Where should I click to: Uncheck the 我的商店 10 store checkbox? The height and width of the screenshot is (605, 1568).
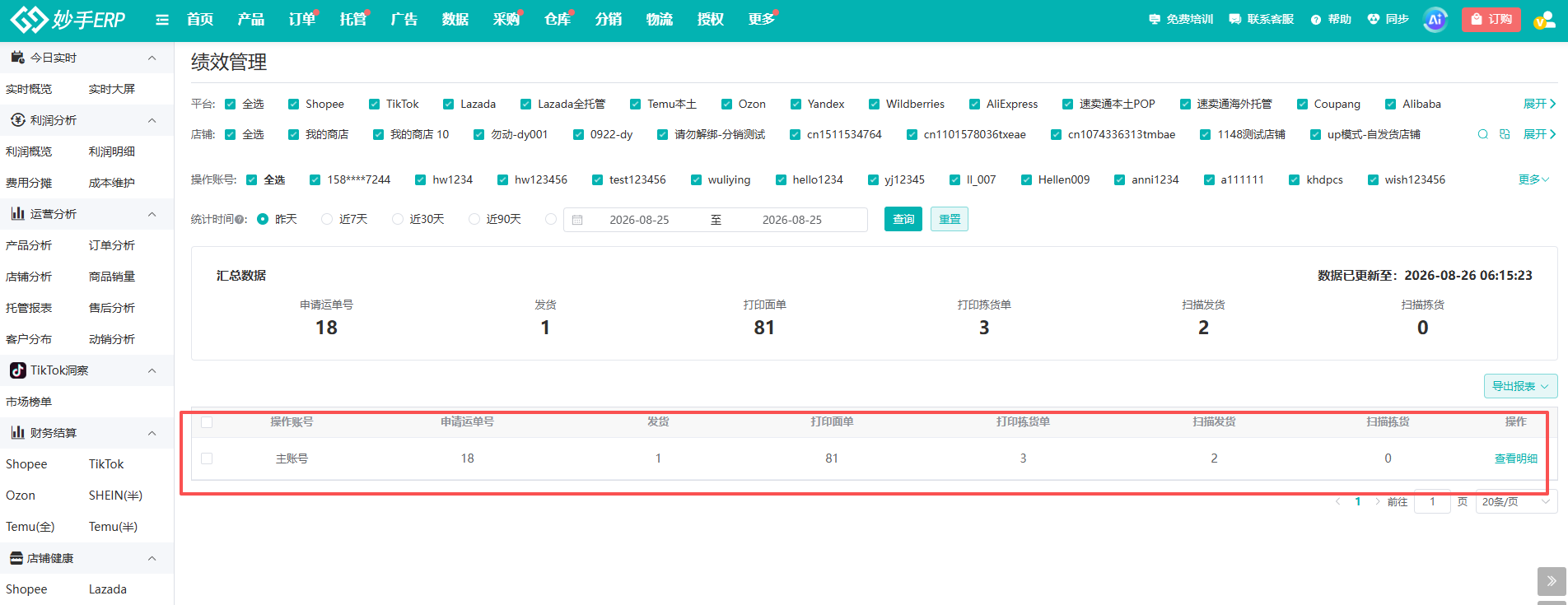tap(378, 134)
